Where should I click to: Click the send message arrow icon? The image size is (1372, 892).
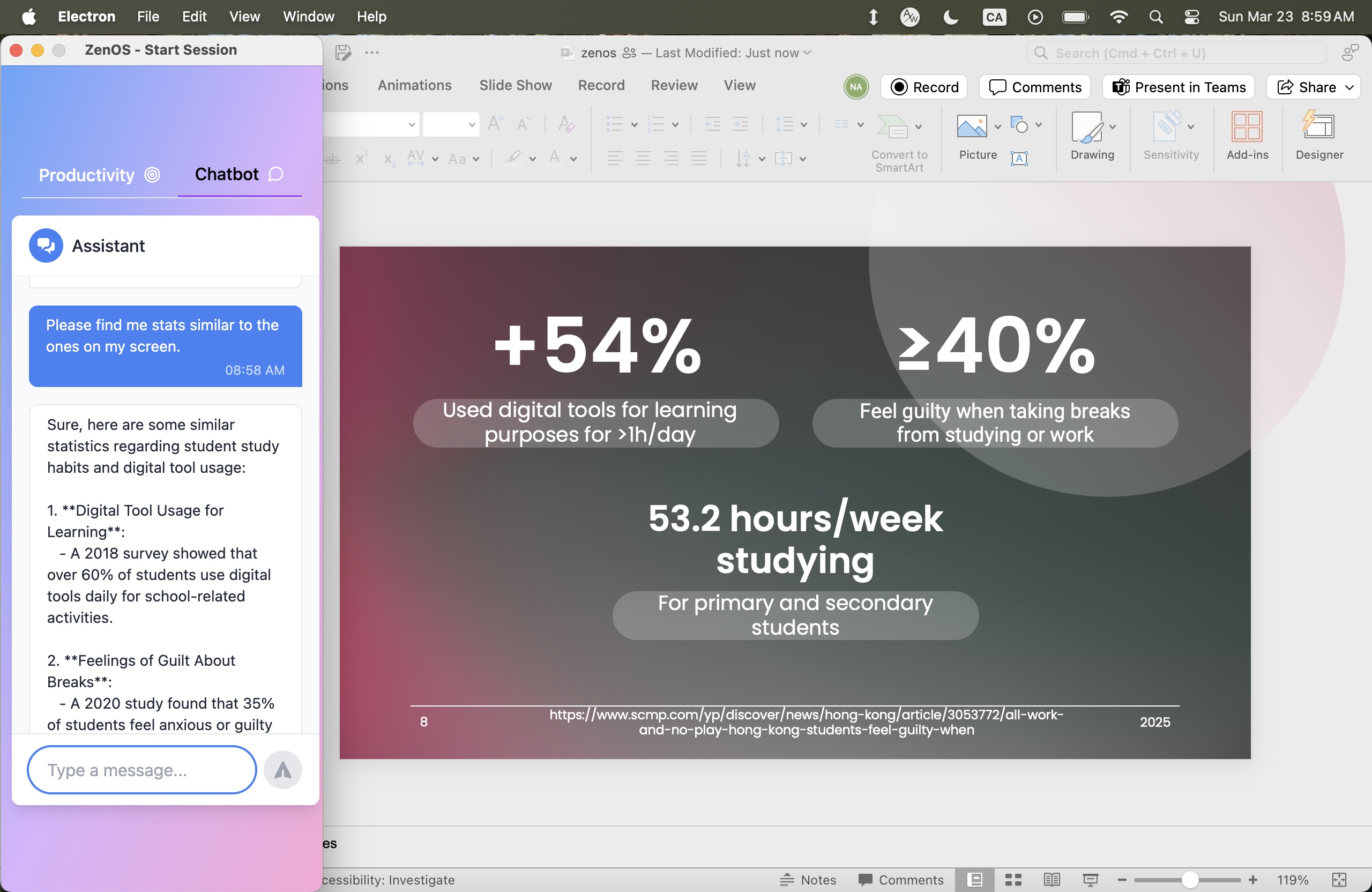coord(282,770)
